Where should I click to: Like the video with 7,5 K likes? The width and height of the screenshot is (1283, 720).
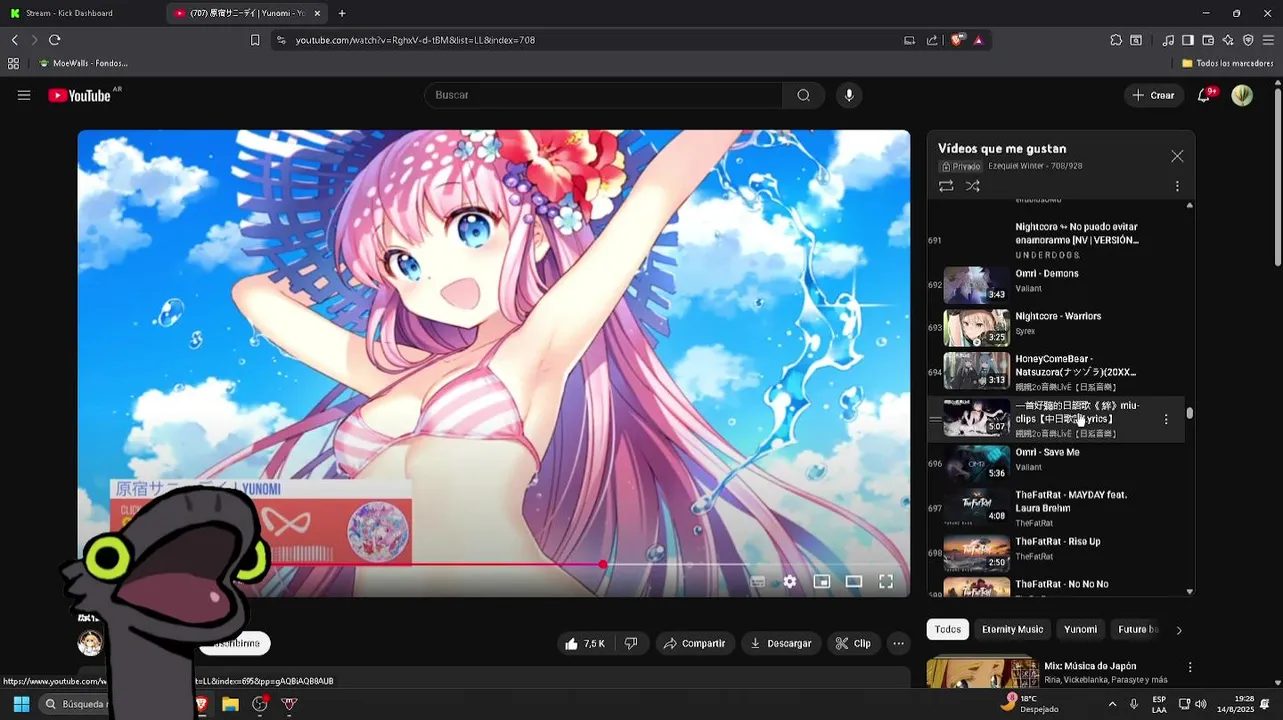pos(585,643)
